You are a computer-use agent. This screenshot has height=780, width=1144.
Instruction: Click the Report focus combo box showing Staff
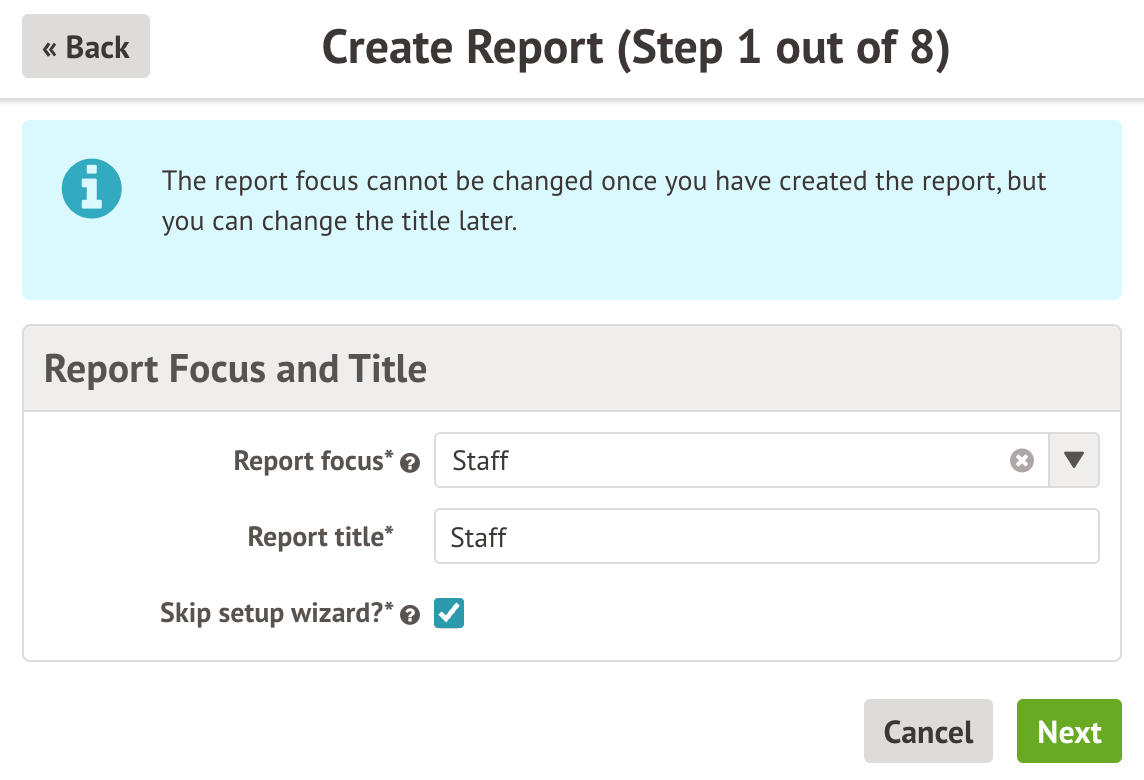(720, 461)
